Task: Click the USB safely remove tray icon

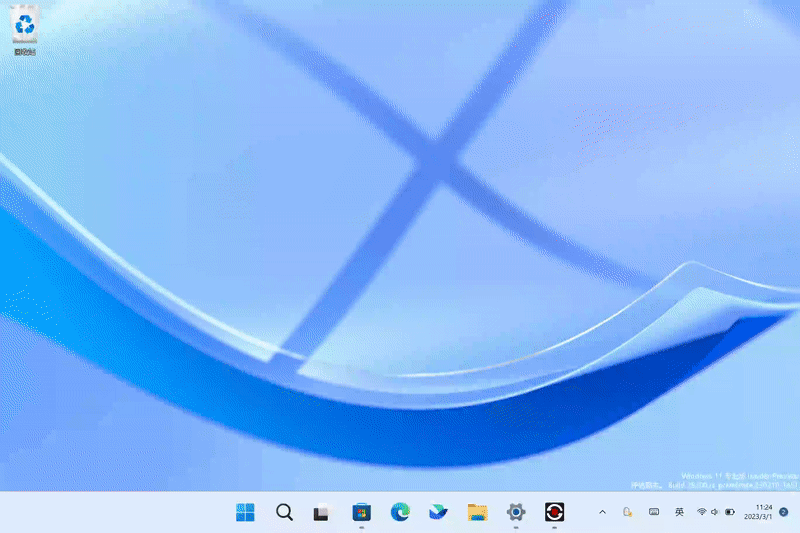Action: tap(628, 512)
